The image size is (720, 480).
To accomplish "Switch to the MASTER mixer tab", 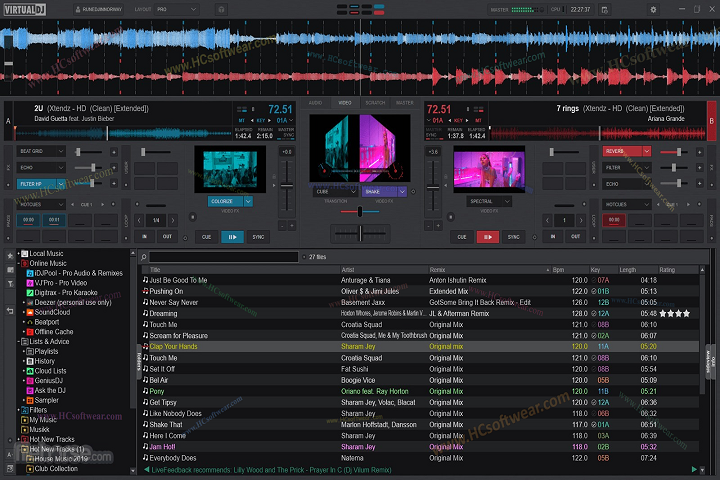I will click(404, 103).
